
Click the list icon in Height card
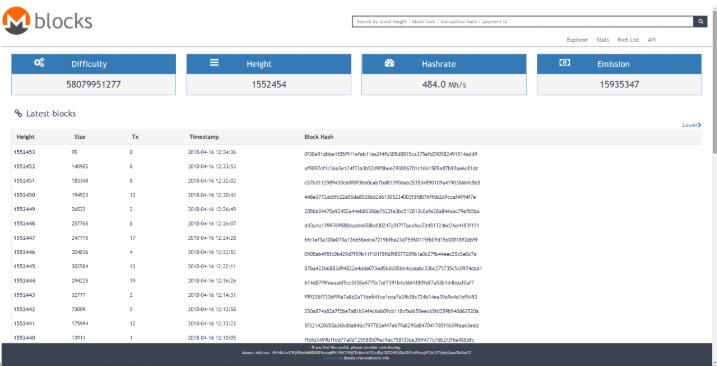pyautogui.click(x=214, y=63)
